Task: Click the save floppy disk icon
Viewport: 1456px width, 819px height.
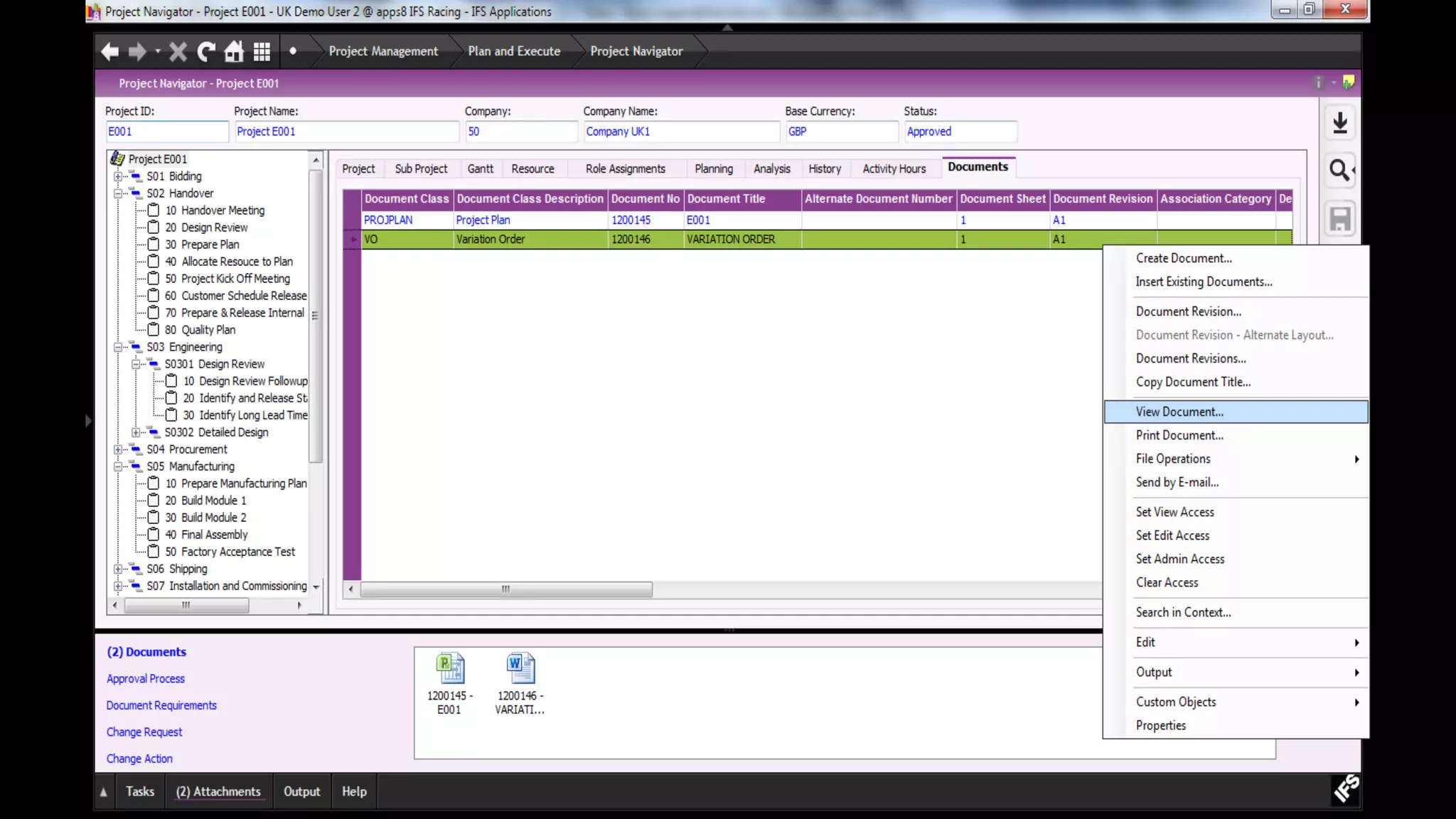Action: pos(1340,218)
